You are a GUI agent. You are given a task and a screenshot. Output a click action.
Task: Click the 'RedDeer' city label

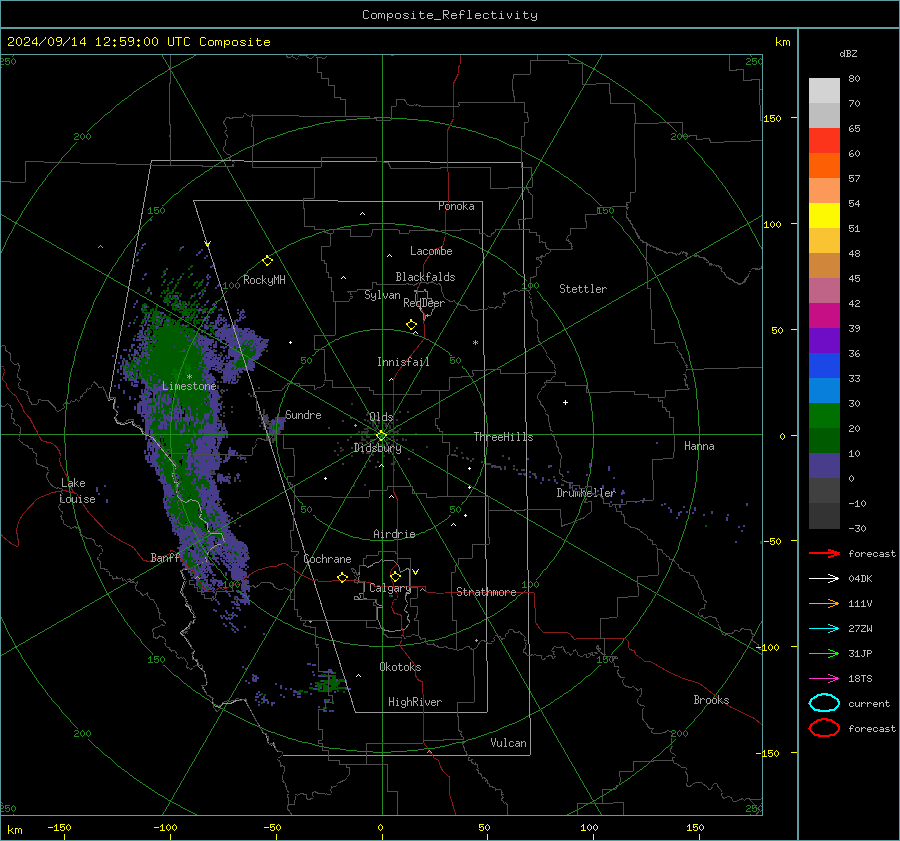(x=424, y=303)
